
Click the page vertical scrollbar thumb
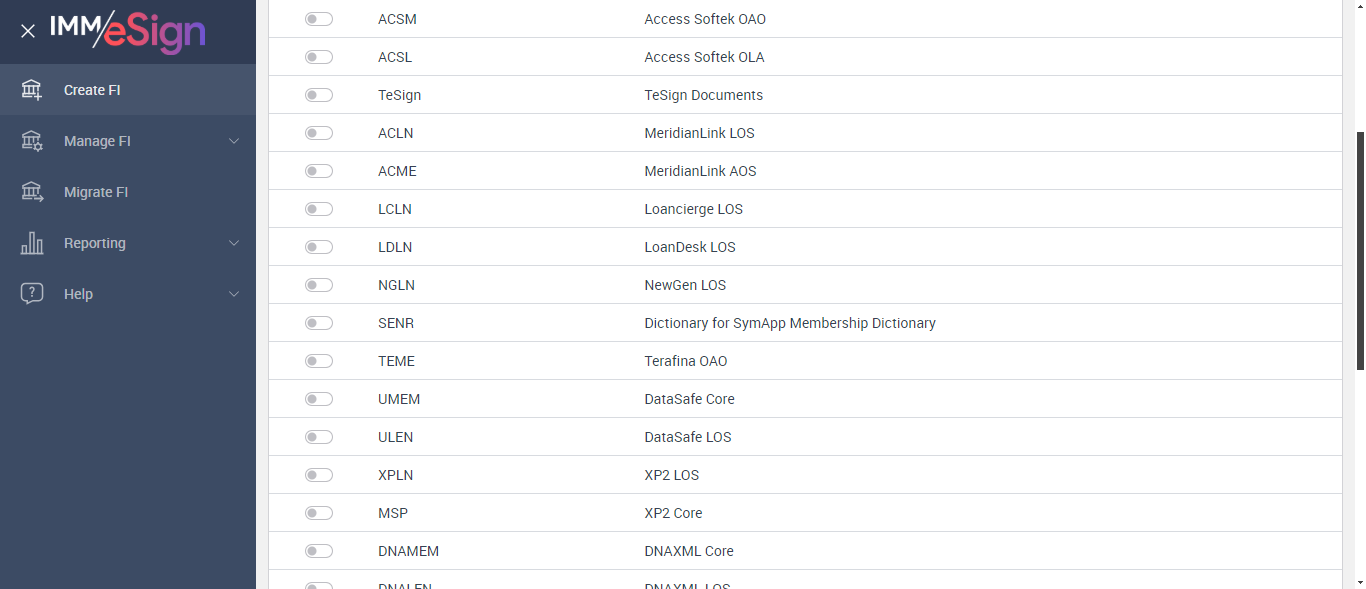[x=1359, y=250]
